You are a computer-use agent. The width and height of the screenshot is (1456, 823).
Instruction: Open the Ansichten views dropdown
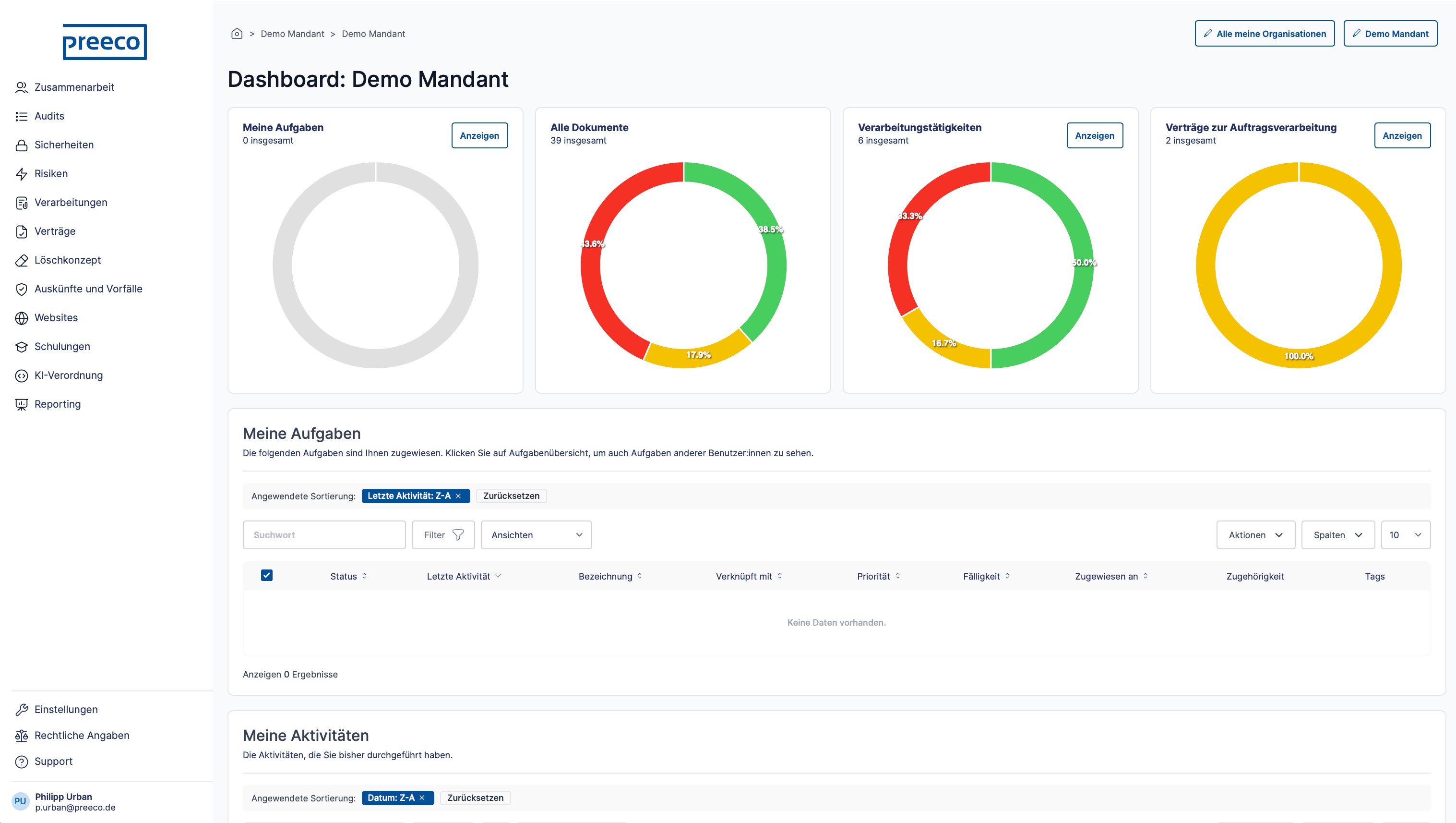point(536,534)
